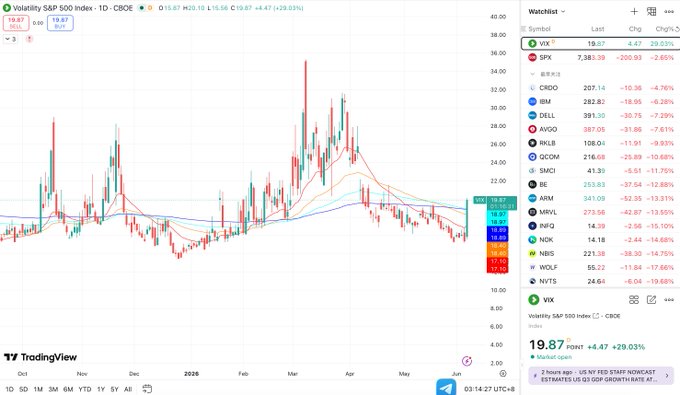Sort watchlist by Symbol column header
The image size is (680, 395).
click(x=539, y=29)
